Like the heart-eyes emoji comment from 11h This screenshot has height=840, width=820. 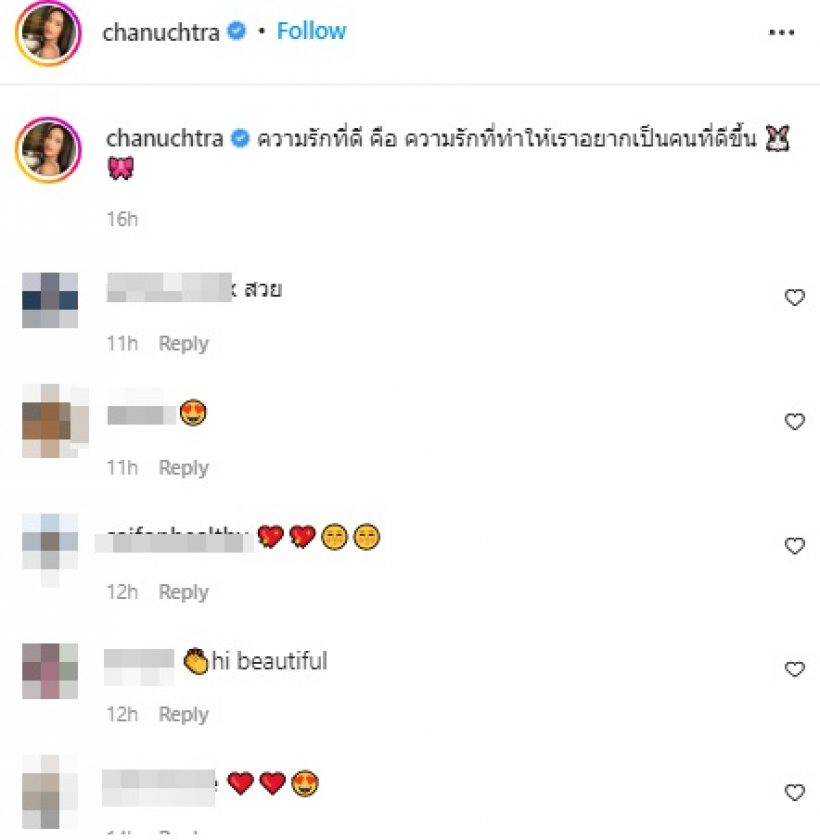point(794,421)
